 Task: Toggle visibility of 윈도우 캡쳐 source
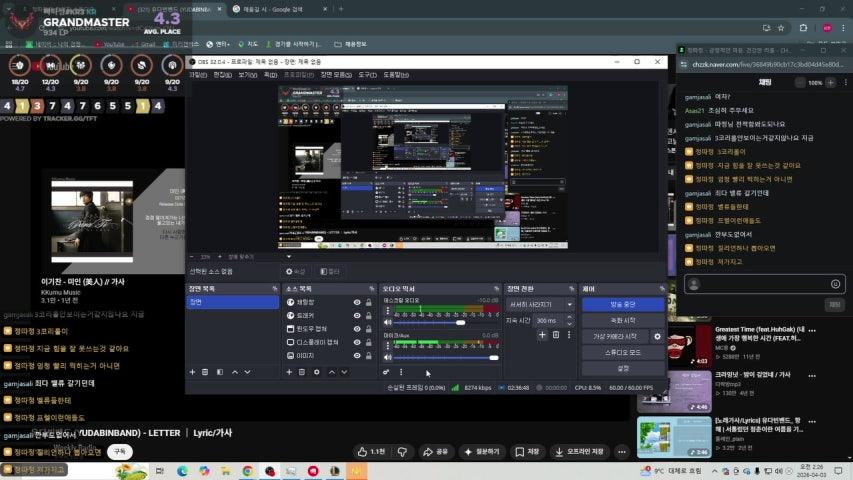pyautogui.click(x=357, y=329)
